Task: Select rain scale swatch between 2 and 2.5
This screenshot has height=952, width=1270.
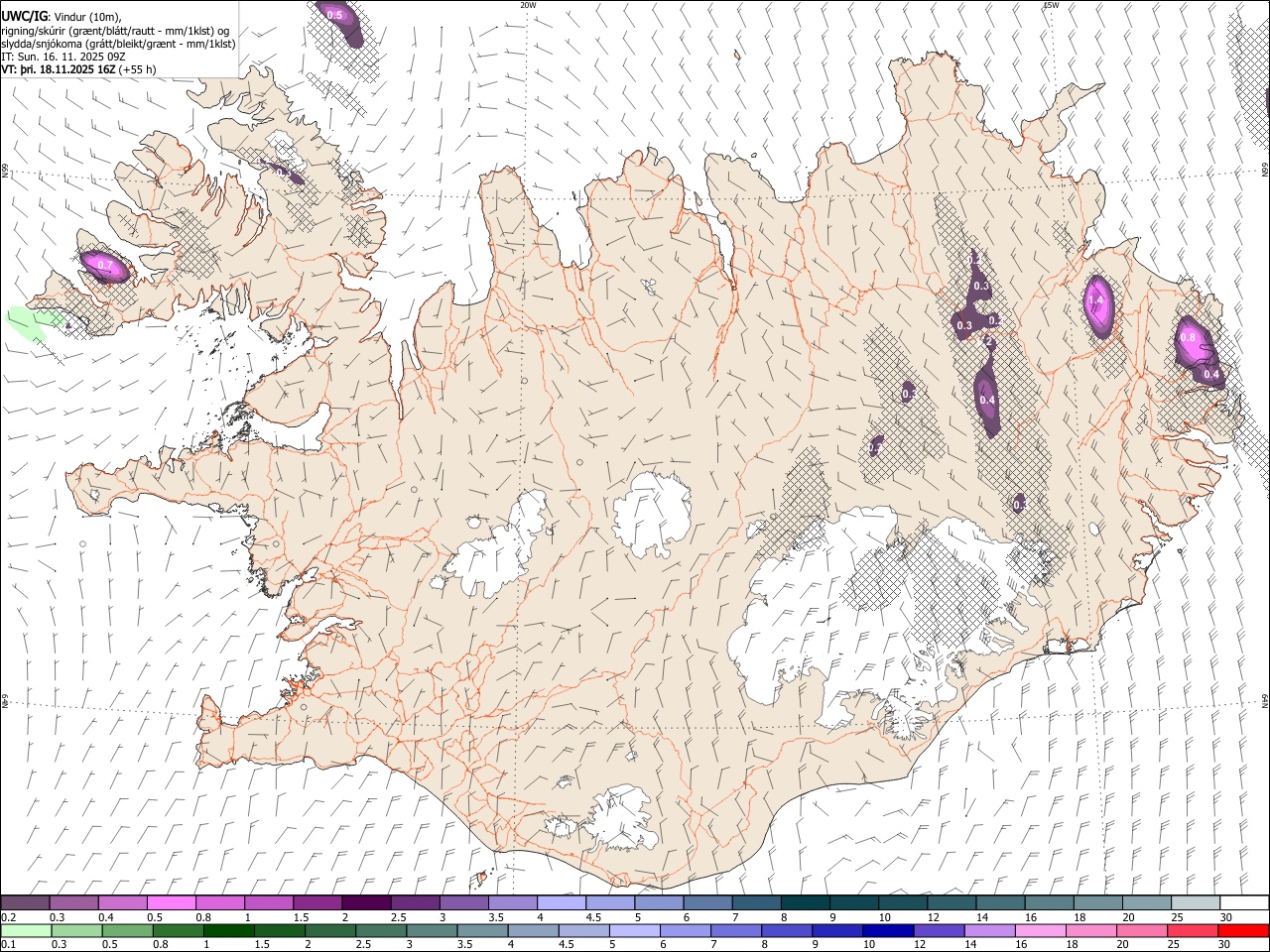Action: click(330, 930)
